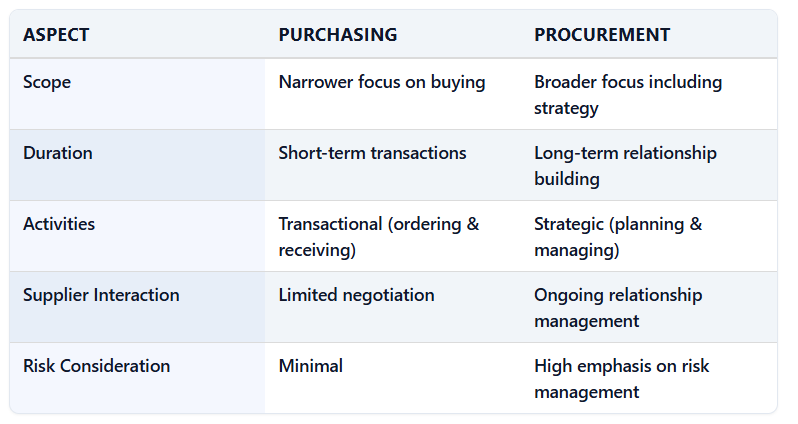This screenshot has width=798, height=424.
Task: Click the 'High emphasis on risk management' cell
Action: coord(621,378)
